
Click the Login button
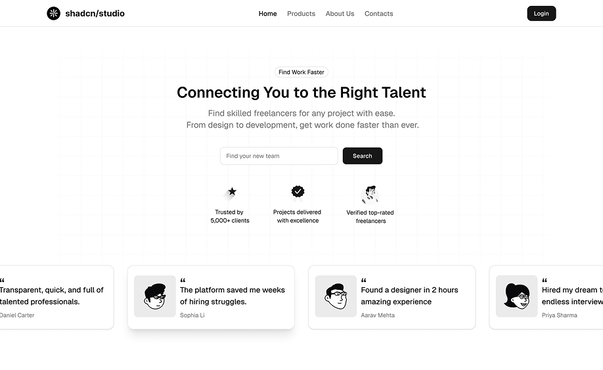(541, 13)
